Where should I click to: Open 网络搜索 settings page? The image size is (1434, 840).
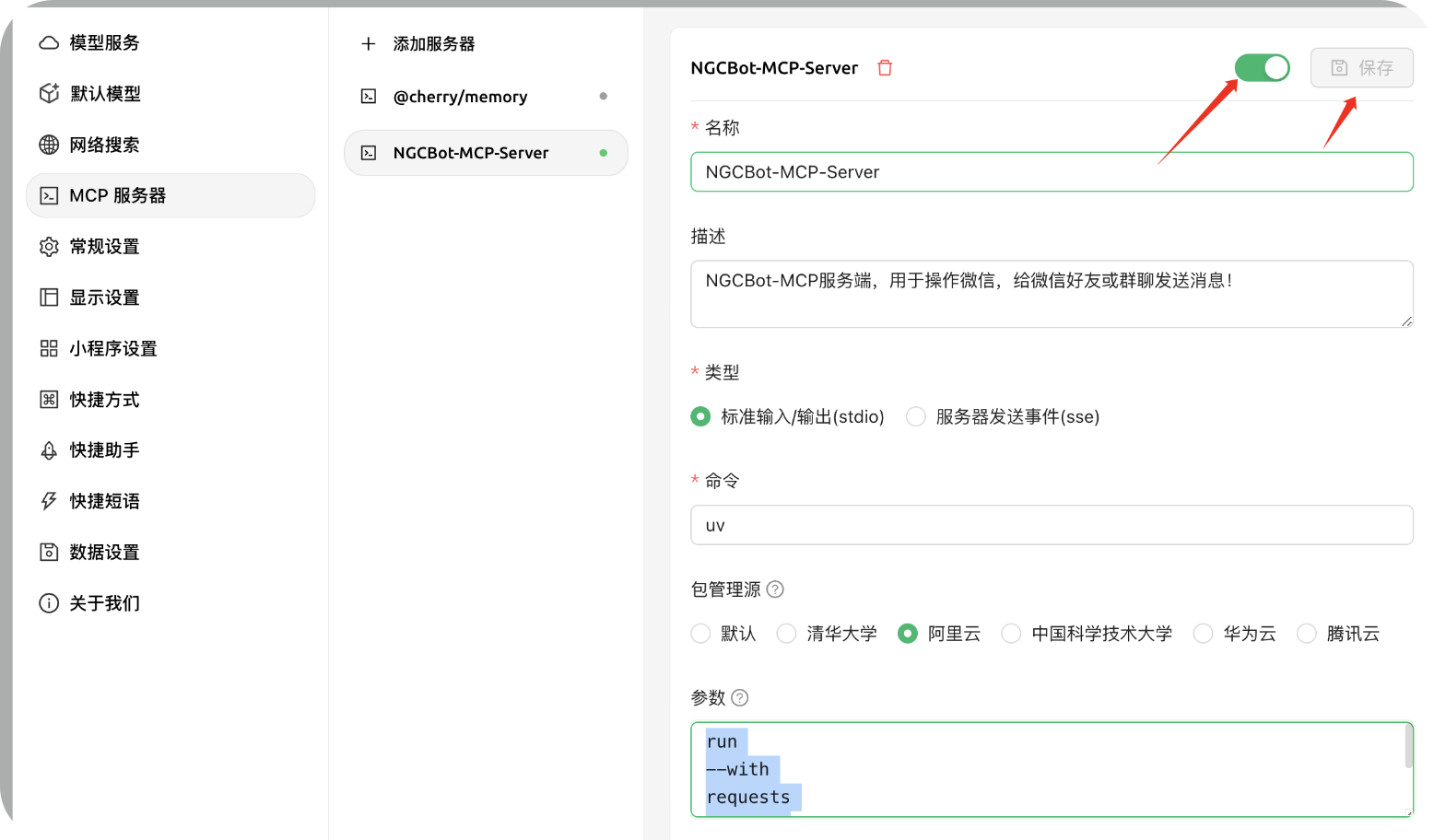pos(170,145)
